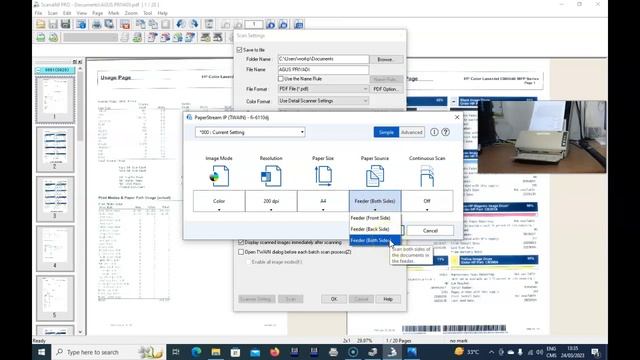
Task: Toggle Display scanned images immediately after scanning
Action: pos(241,242)
